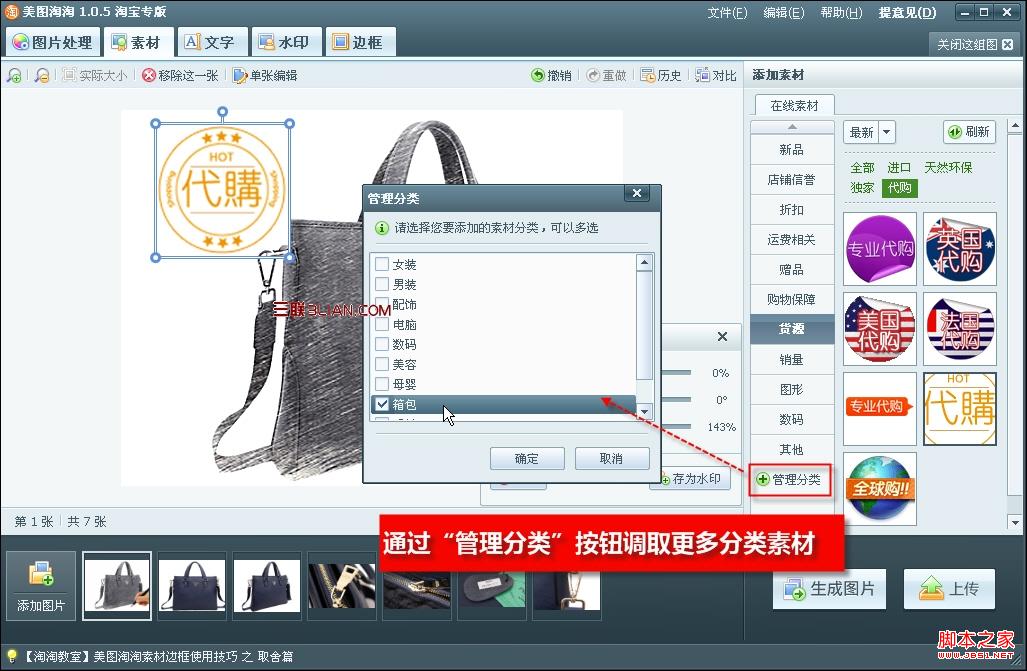Select the orange 专业代购 arrow sticker
The image size is (1027, 671).
coord(880,409)
